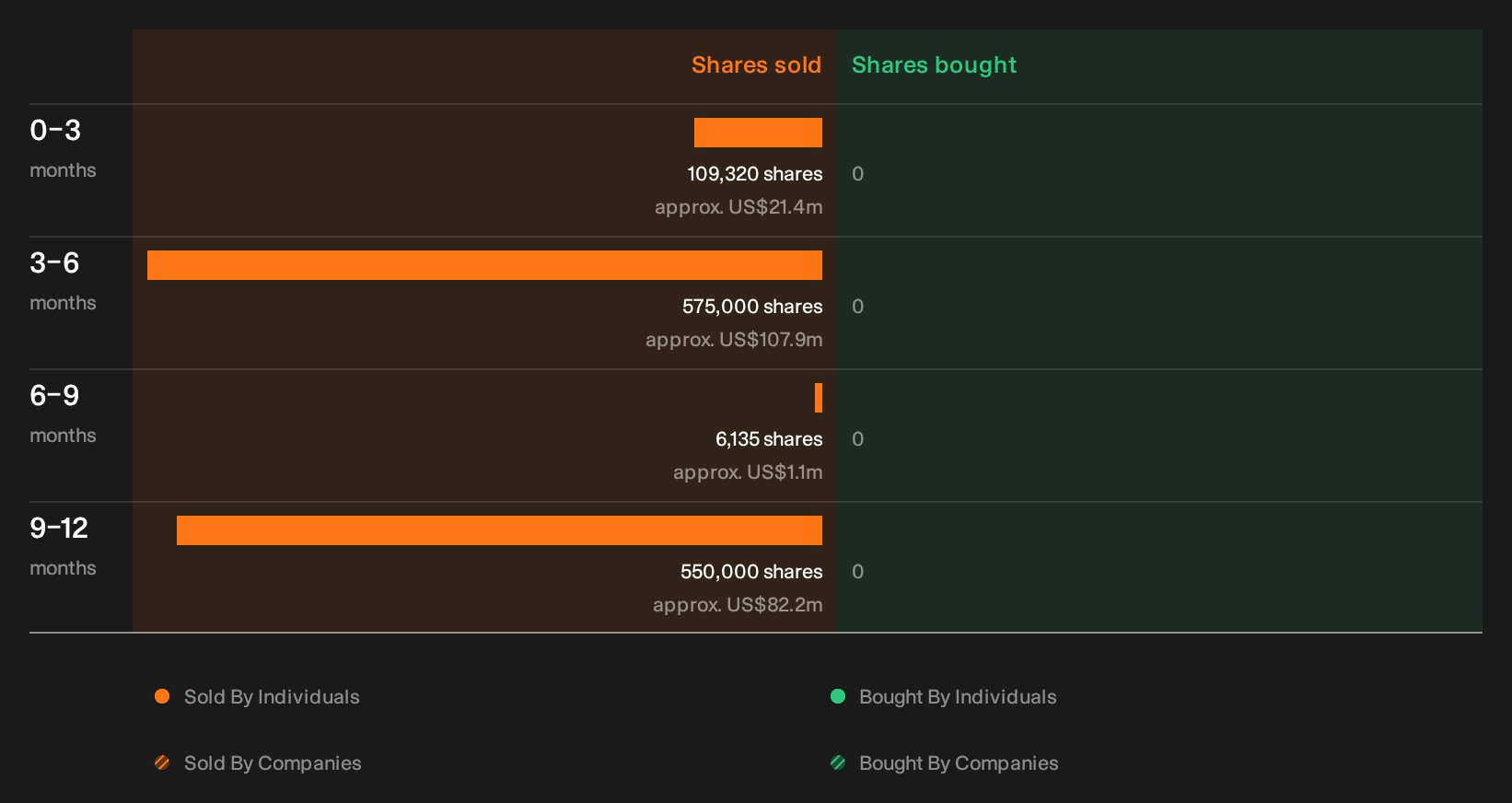The image size is (1512, 803).
Task: Click the 109,320 shares value
Action: point(755,174)
